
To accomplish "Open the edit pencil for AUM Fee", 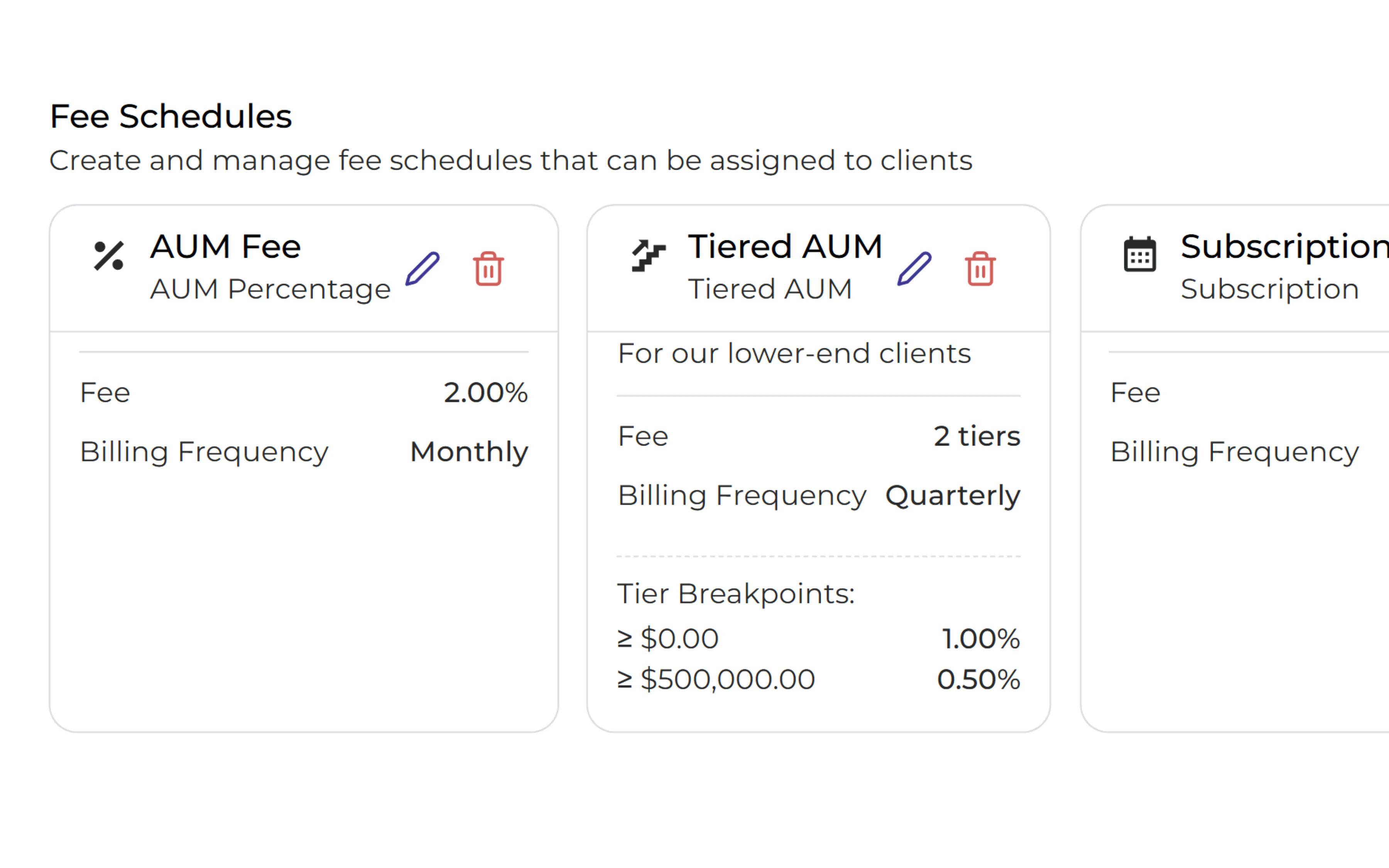I will pos(422,269).
